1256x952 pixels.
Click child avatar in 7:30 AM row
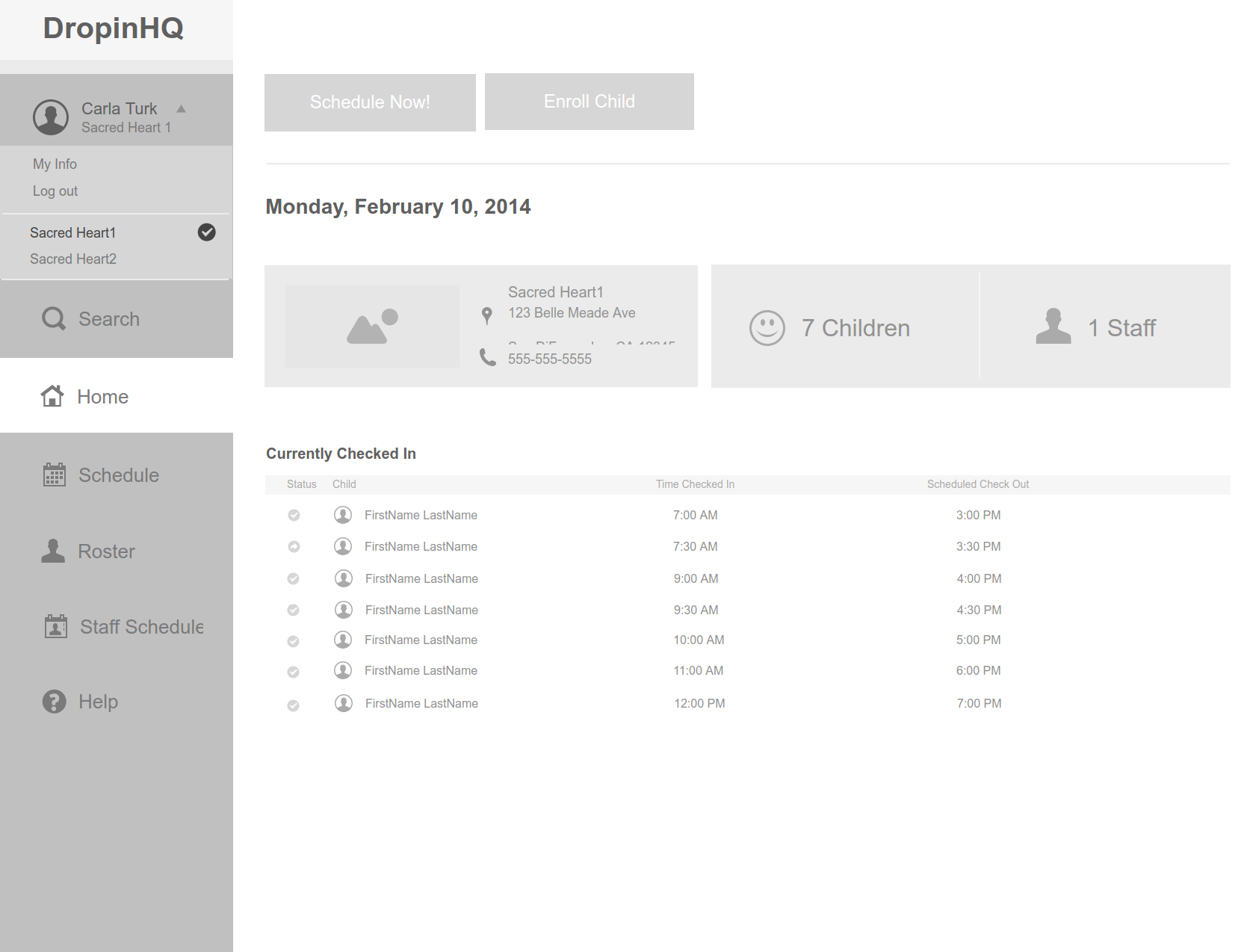343,546
